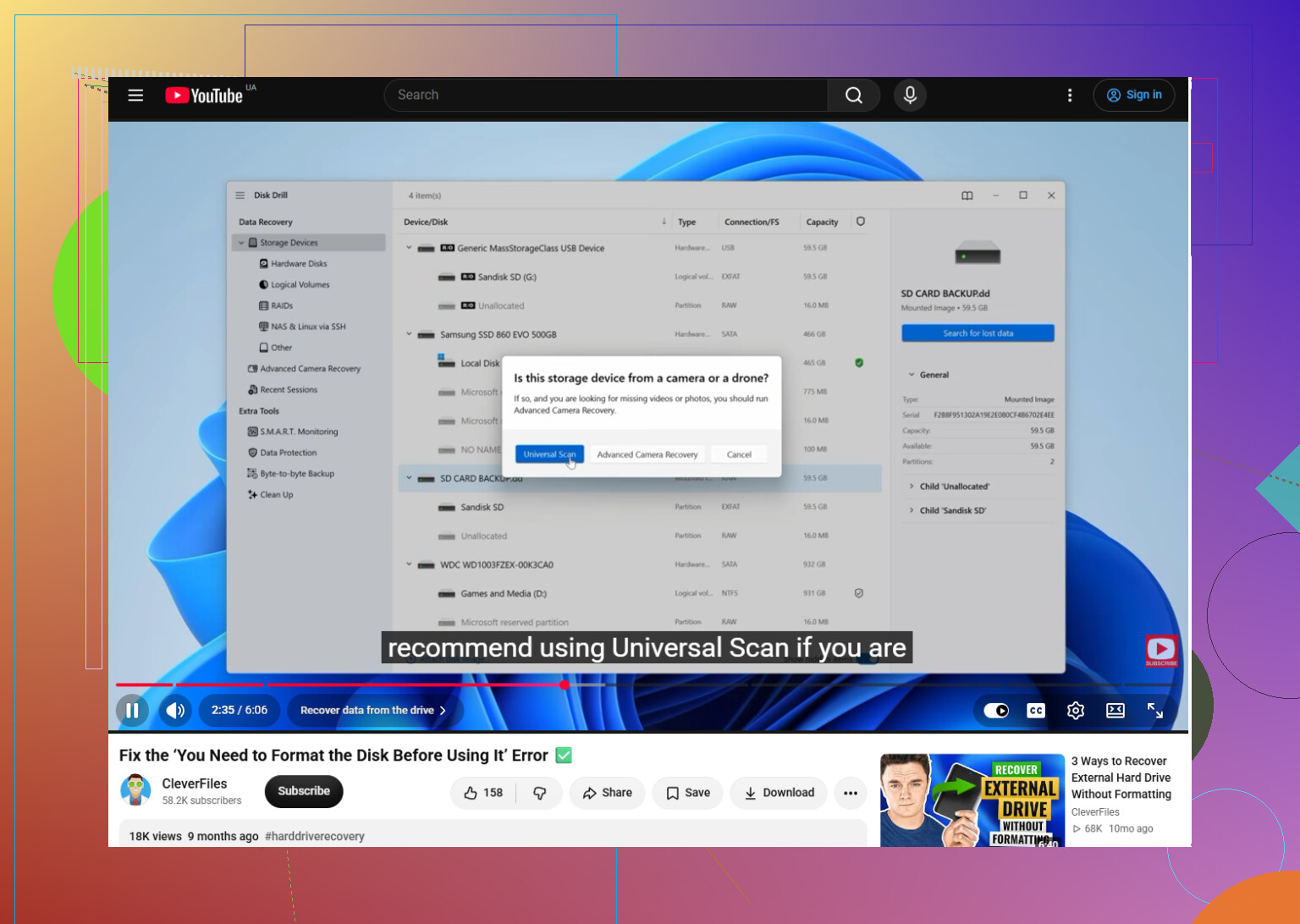The height and width of the screenshot is (924, 1300).
Task: Start voice search with the microphone
Action: click(x=910, y=95)
